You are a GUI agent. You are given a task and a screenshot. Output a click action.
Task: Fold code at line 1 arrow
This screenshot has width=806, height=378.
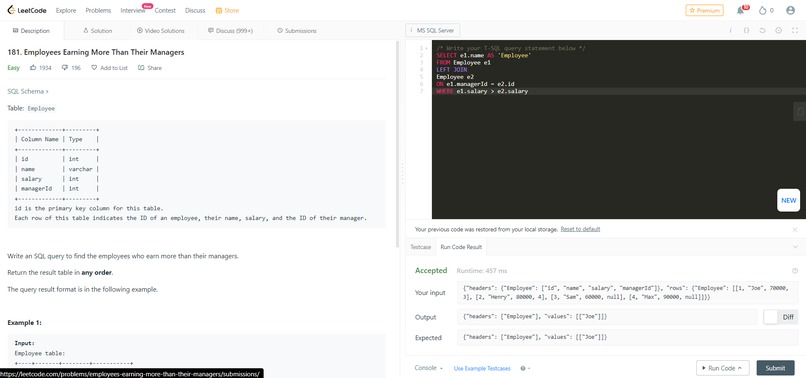[x=426, y=48]
